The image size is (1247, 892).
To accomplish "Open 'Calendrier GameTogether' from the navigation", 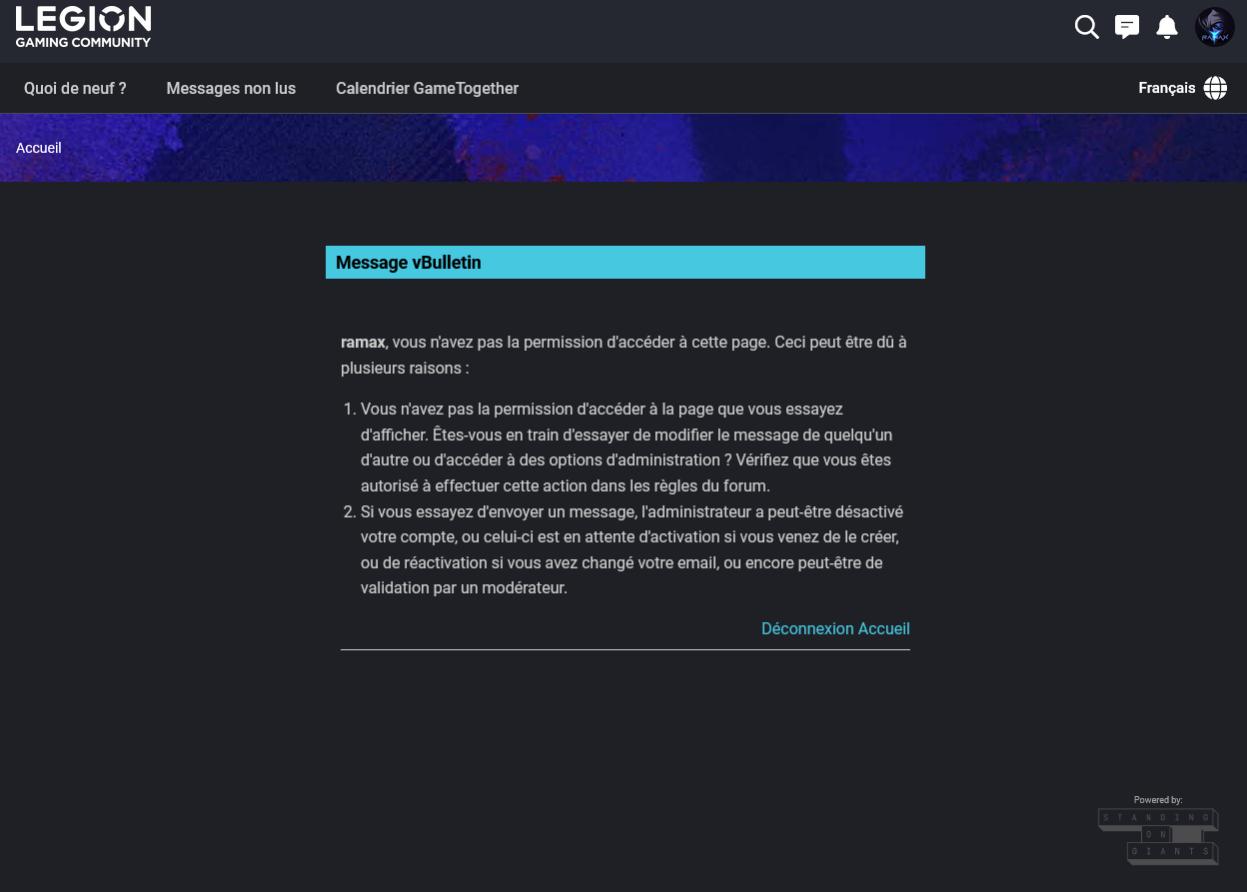I will click(427, 88).
